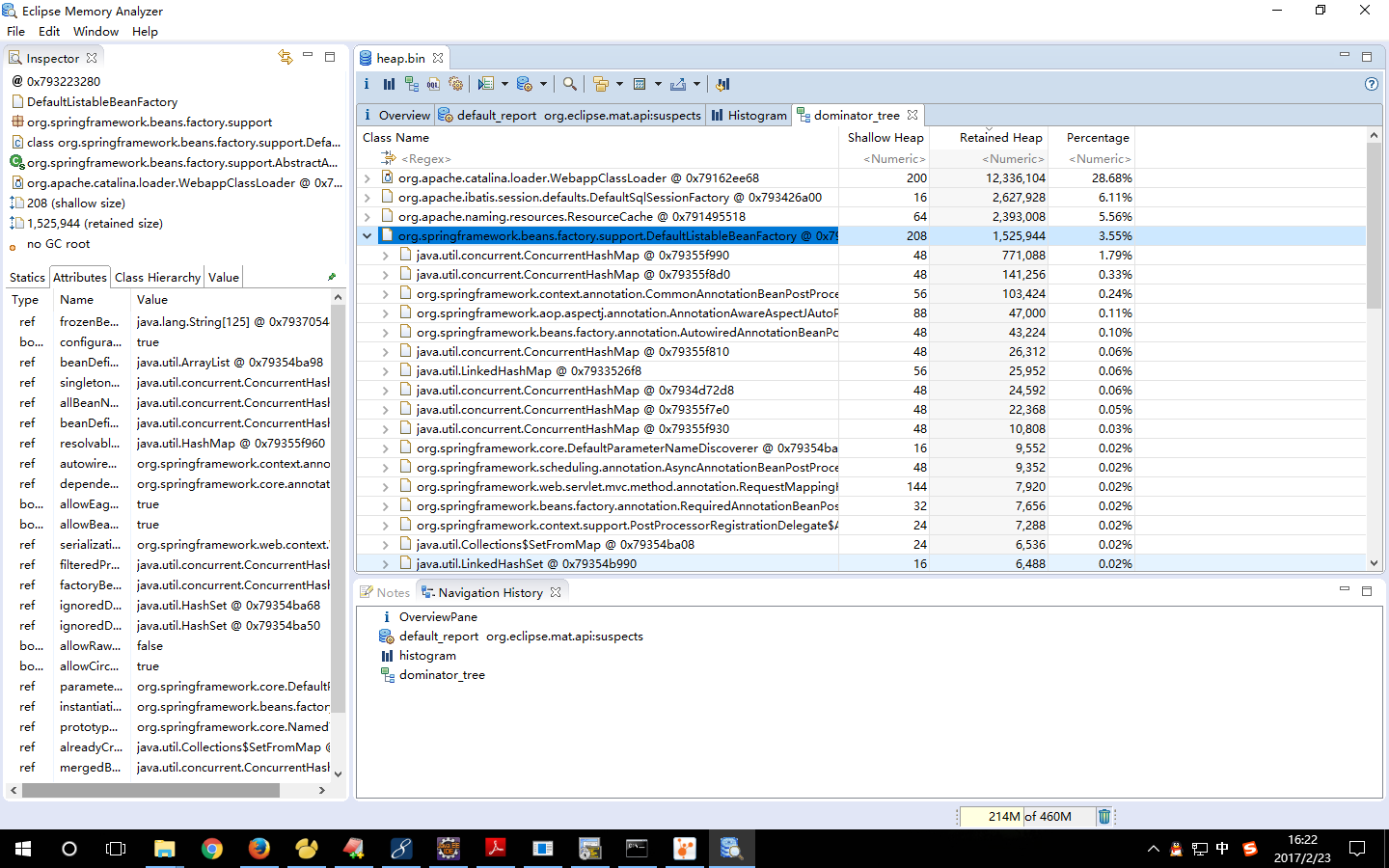This screenshot has height=868, width=1389.
Task: Open histogram entry in Navigation History
Action: [427, 656]
